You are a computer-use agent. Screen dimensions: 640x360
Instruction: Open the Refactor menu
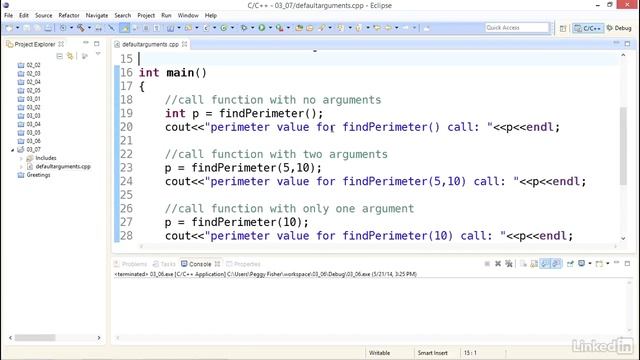[69, 16]
